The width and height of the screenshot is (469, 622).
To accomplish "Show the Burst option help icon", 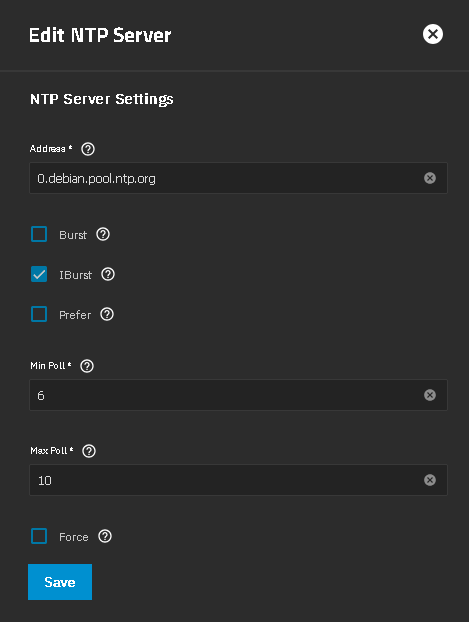I will (x=103, y=234).
